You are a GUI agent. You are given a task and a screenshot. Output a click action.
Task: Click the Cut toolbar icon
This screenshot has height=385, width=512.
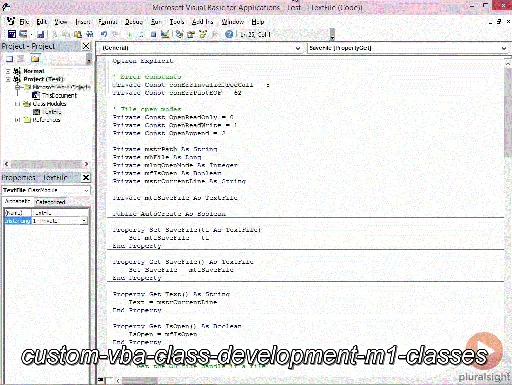[54, 34]
